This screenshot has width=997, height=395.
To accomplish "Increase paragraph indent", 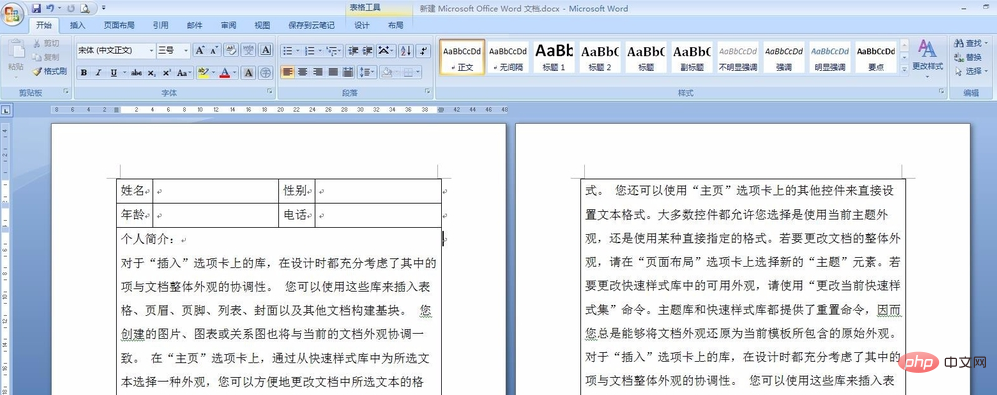I will 368,50.
